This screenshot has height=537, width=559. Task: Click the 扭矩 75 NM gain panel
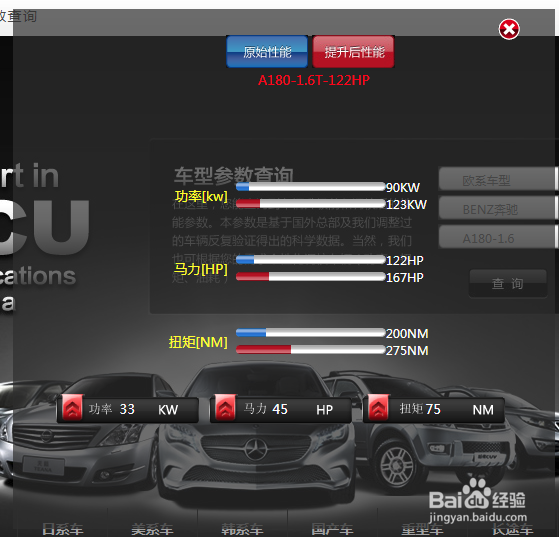pos(434,409)
